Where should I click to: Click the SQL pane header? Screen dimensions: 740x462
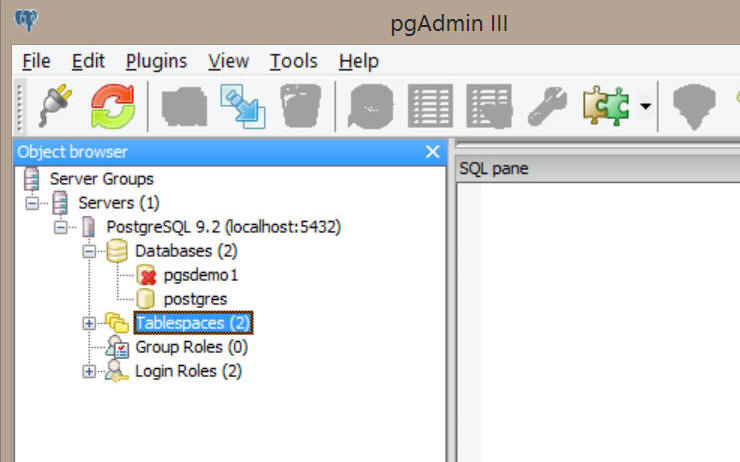[598, 168]
